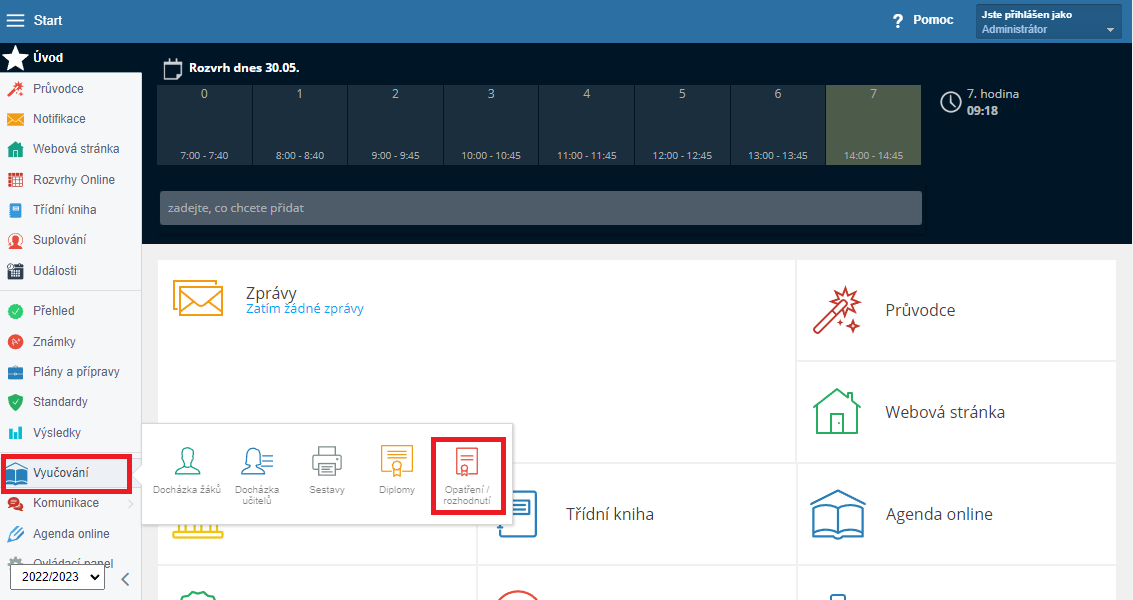Click the Standardy shield icon
The image size is (1133, 600).
(15, 402)
